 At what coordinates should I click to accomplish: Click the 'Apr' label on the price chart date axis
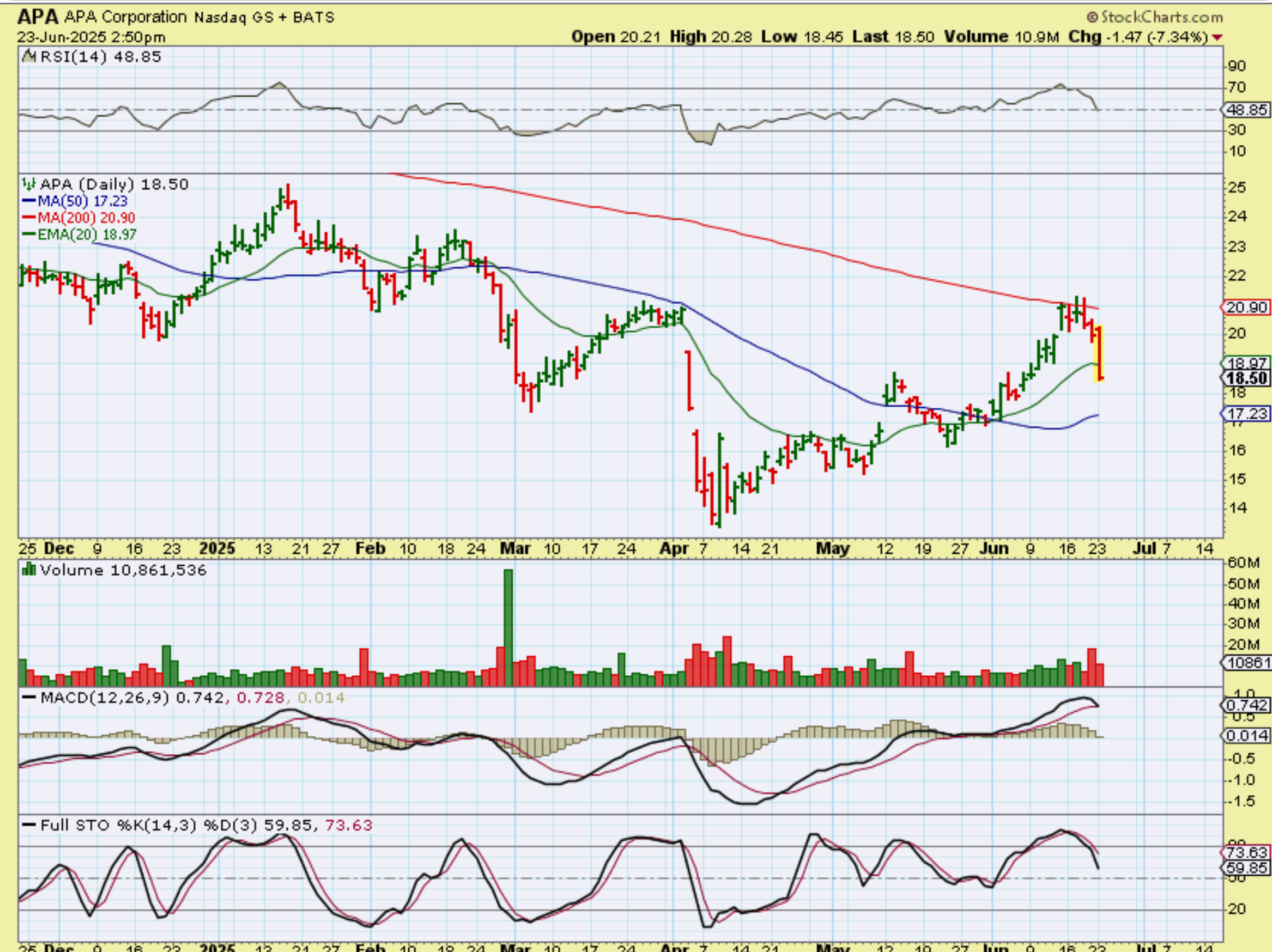(x=674, y=548)
